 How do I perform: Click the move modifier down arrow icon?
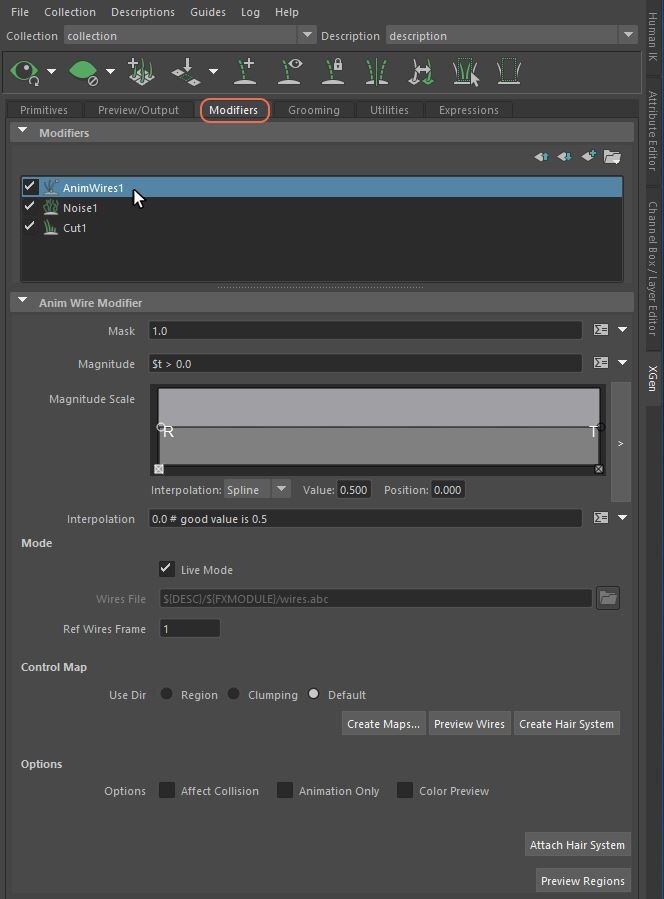564,157
